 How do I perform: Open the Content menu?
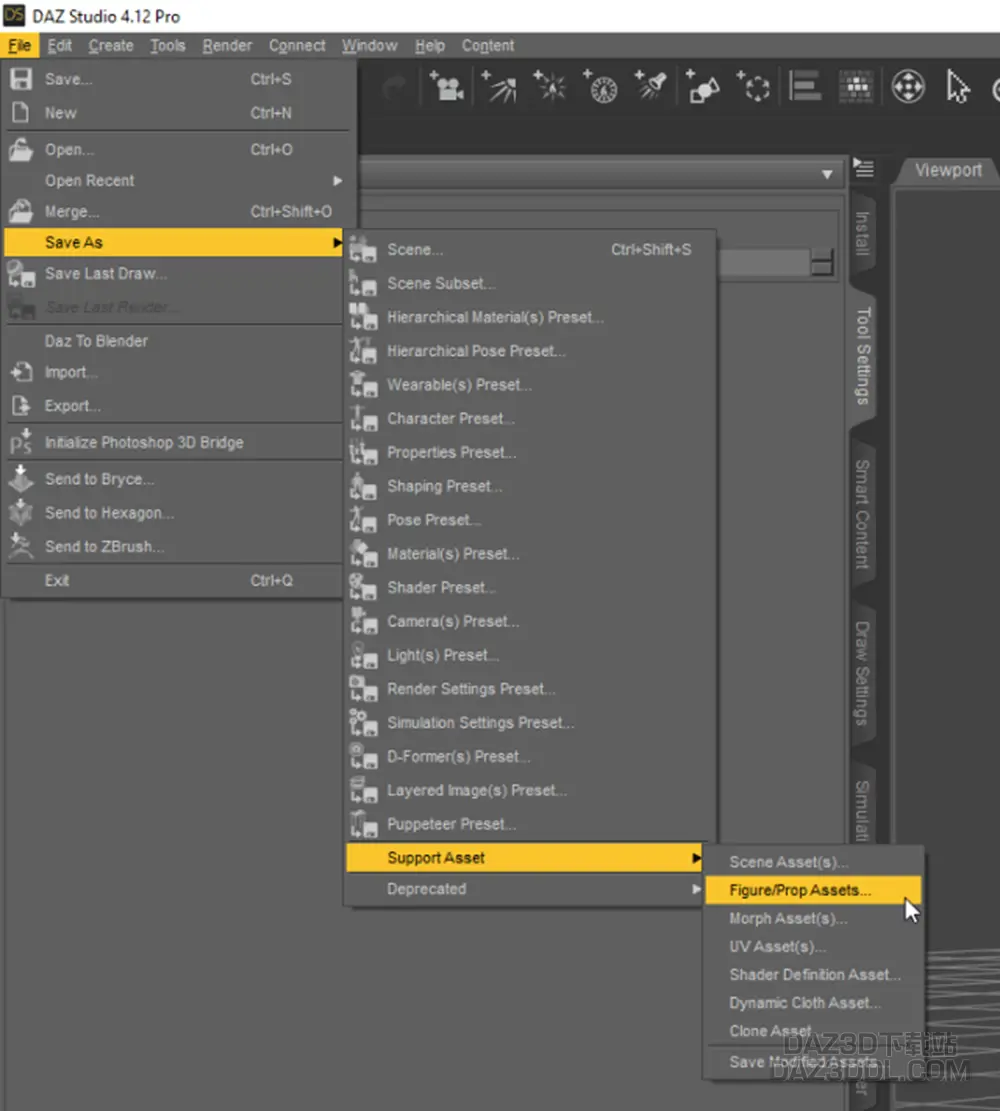488,45
